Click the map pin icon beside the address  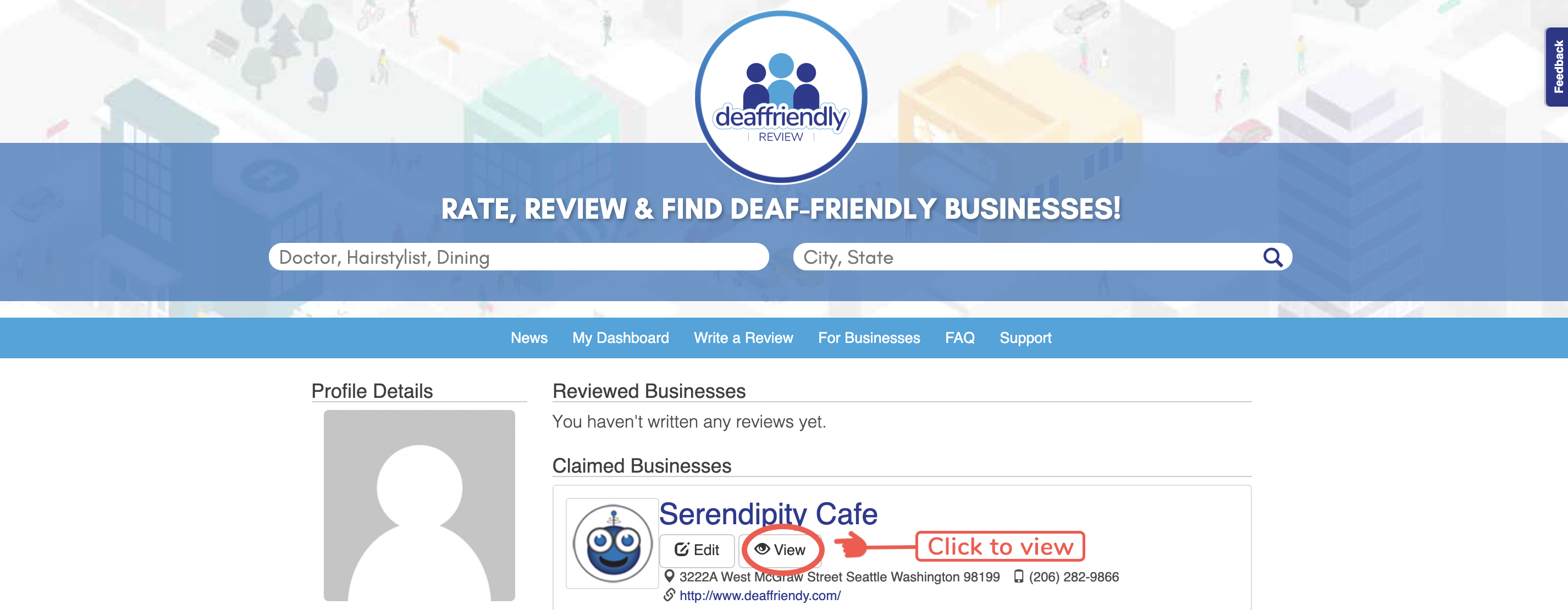click(x=669, y=576)
